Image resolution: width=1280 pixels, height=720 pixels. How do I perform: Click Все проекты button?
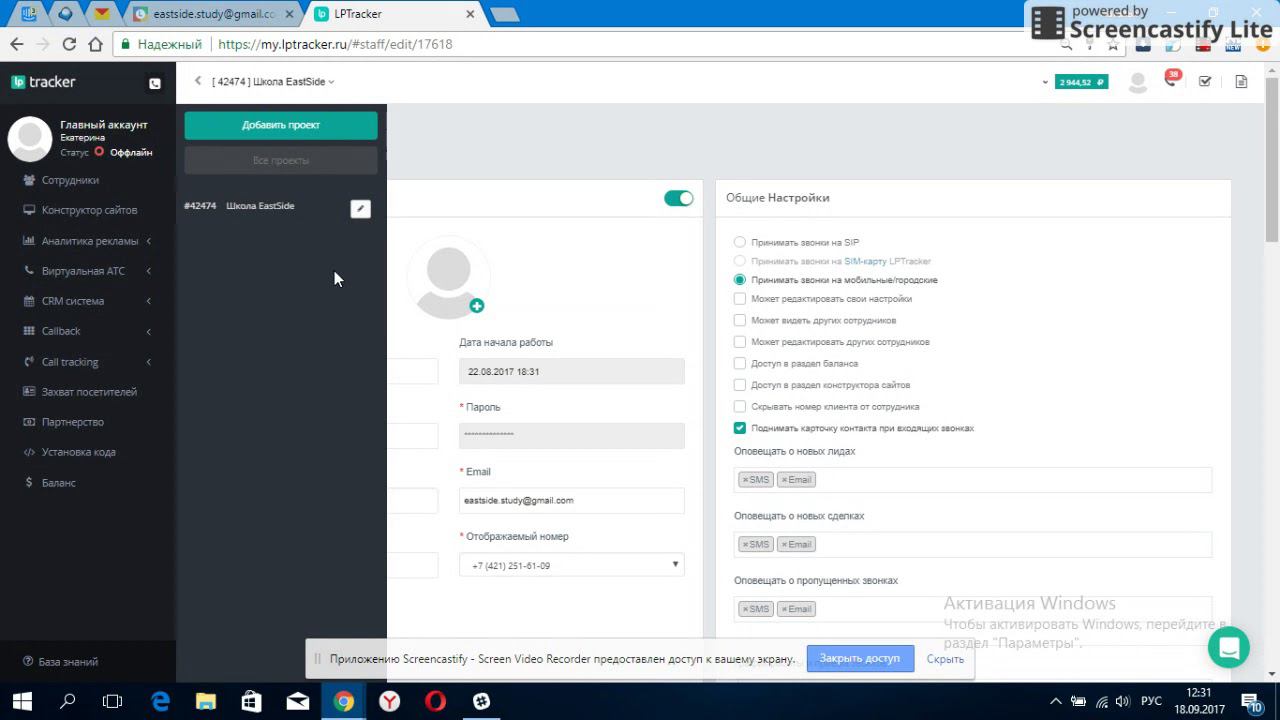281,160
